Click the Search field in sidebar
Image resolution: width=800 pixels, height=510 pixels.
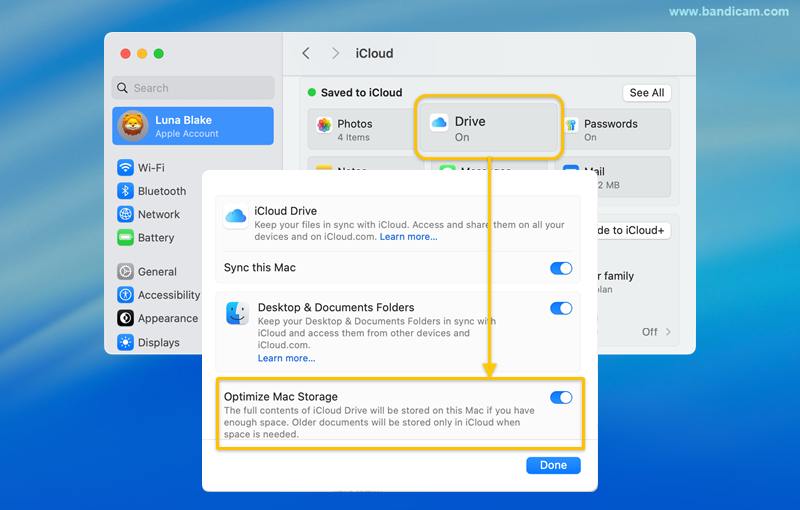pyautogui.click(x=193, y=88)
